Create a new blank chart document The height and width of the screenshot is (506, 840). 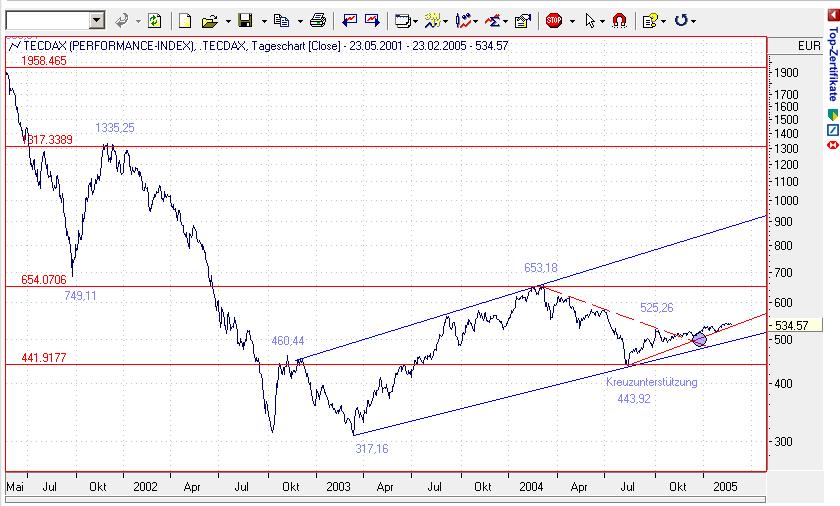coord(185,21)
